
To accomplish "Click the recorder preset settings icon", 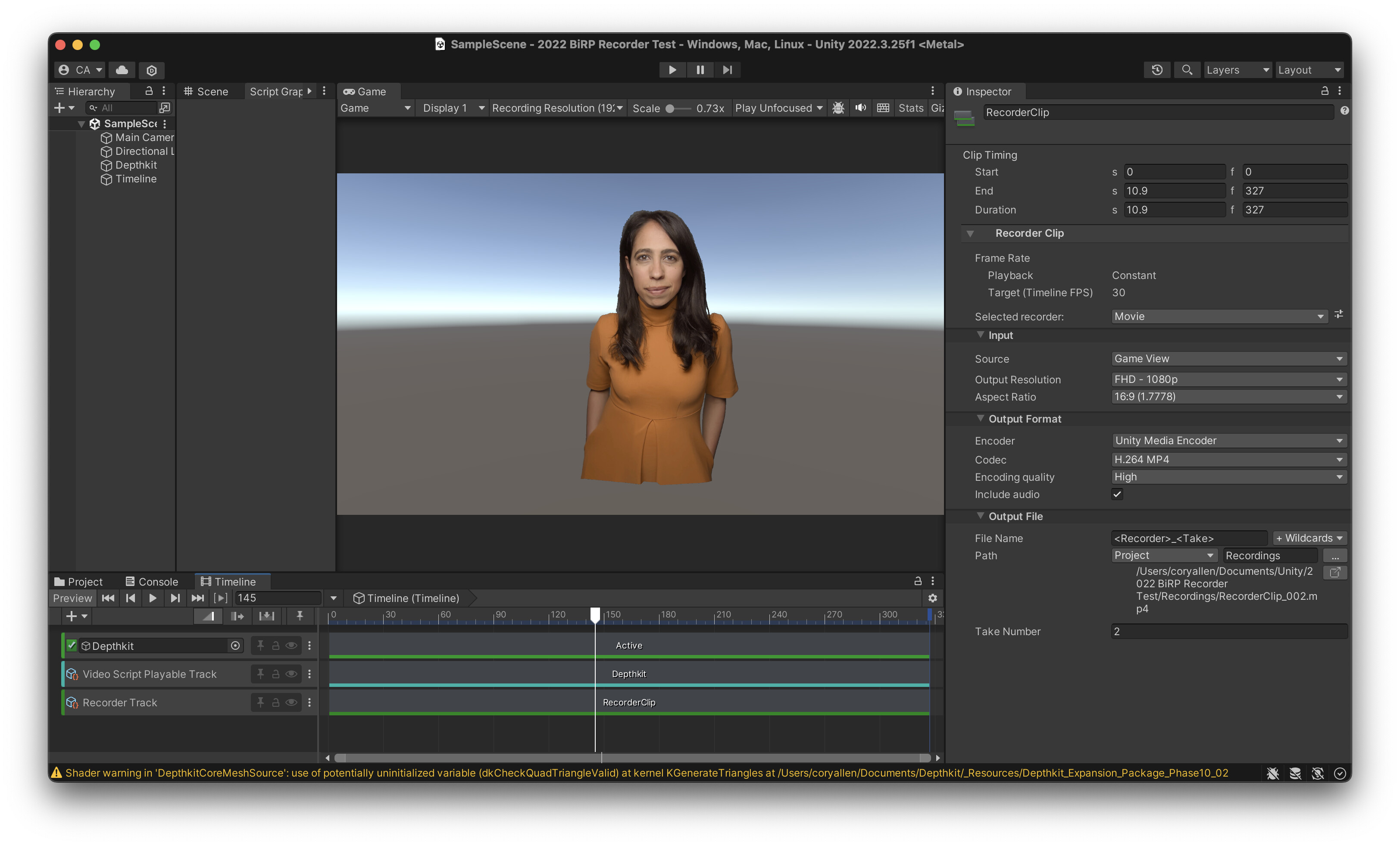I will click(x=1339, y=314).
